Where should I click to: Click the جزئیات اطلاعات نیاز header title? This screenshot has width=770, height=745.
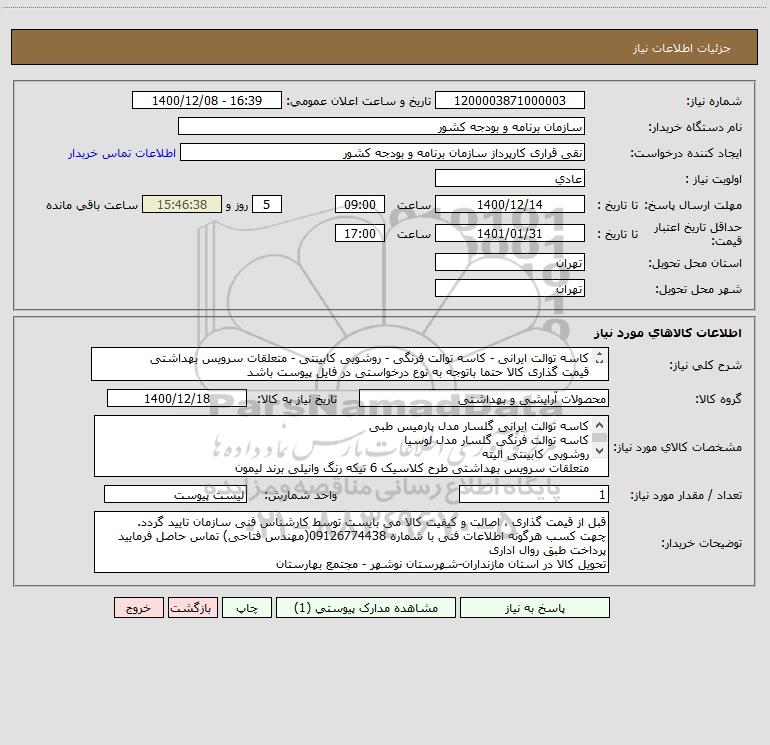tap(682, 48)
